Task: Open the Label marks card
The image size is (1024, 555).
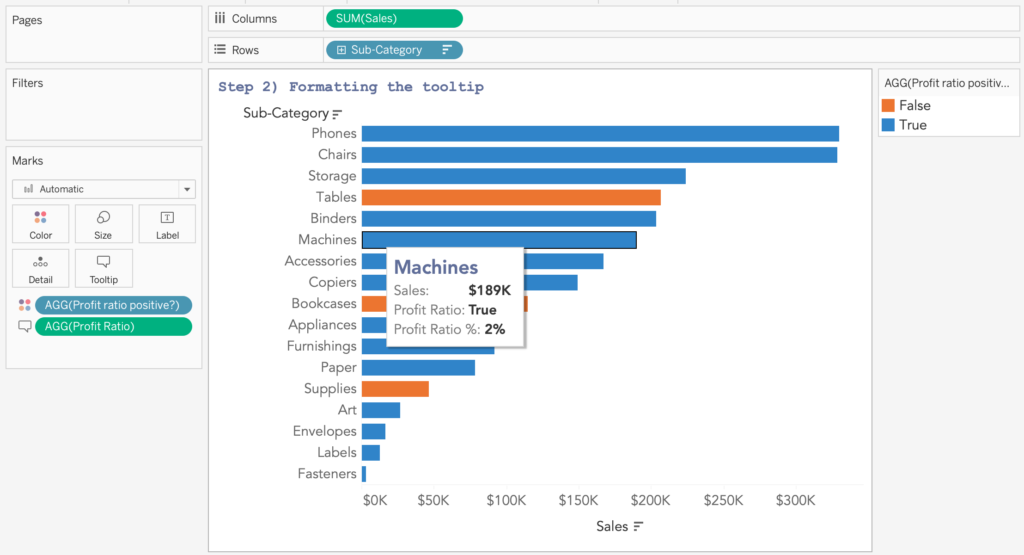Action: [x=167, y=224]
